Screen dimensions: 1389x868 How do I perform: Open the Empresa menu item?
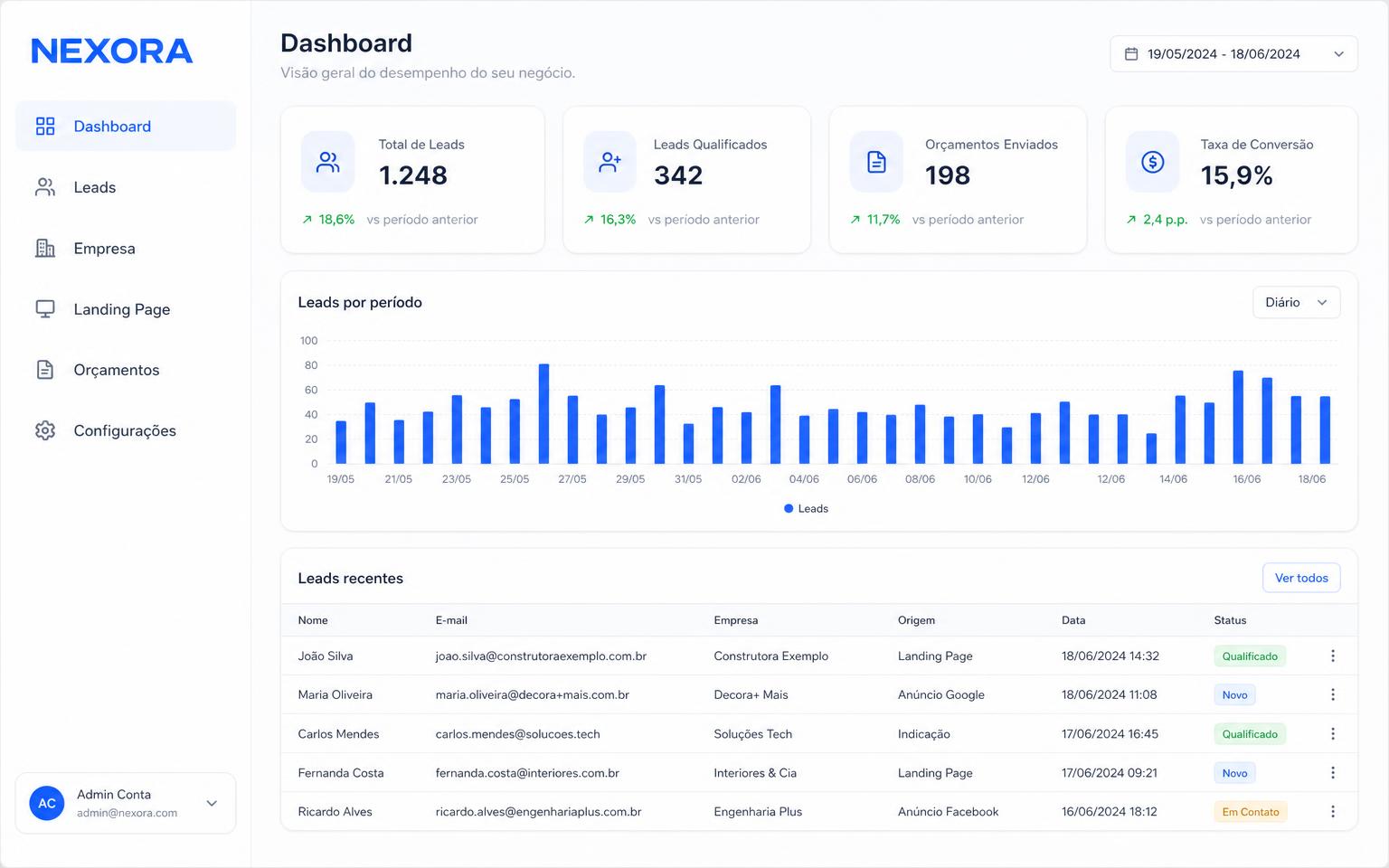[x=126, y=248]
